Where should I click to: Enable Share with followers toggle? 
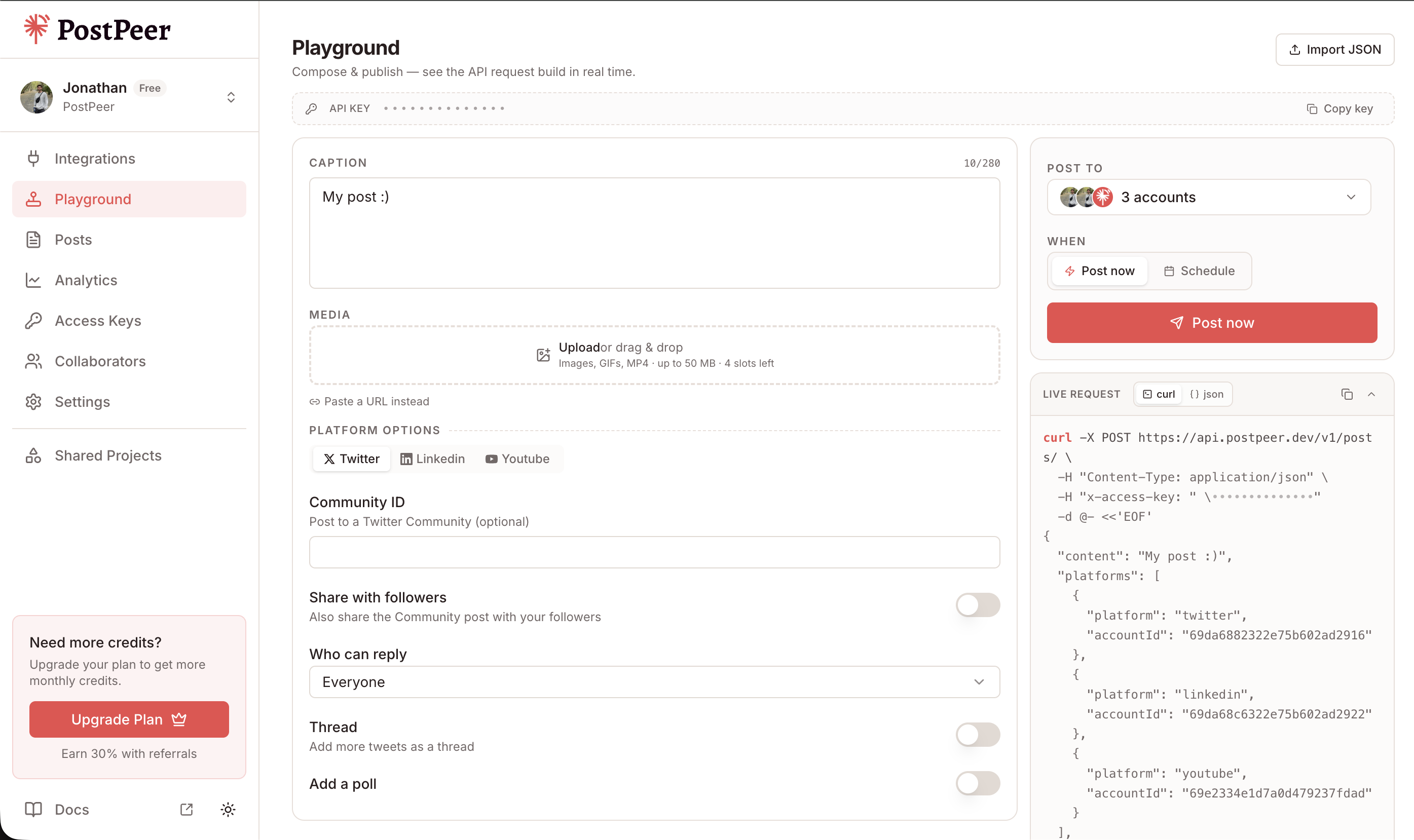pyautogui.click(x=977, y=605)
